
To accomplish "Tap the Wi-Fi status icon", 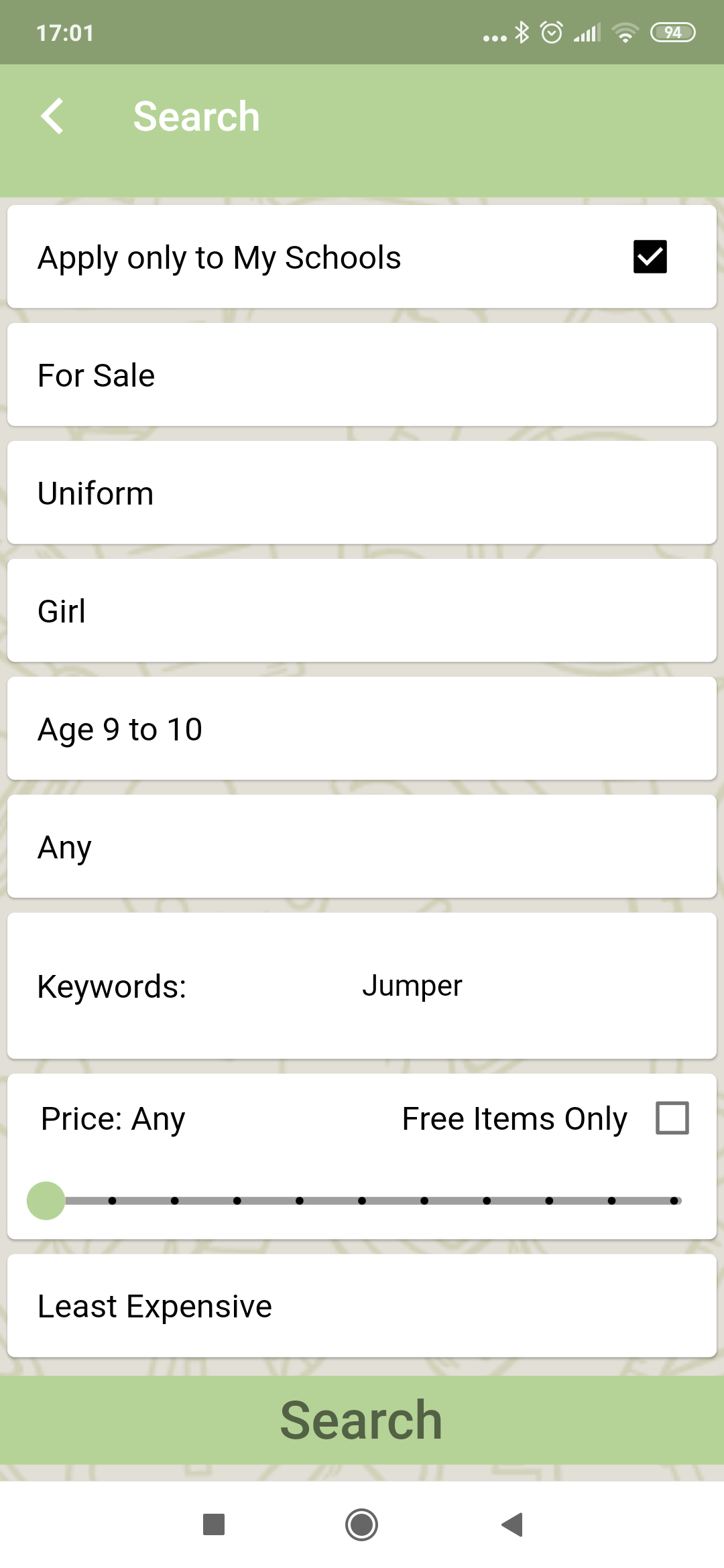I will click(625, 32).
